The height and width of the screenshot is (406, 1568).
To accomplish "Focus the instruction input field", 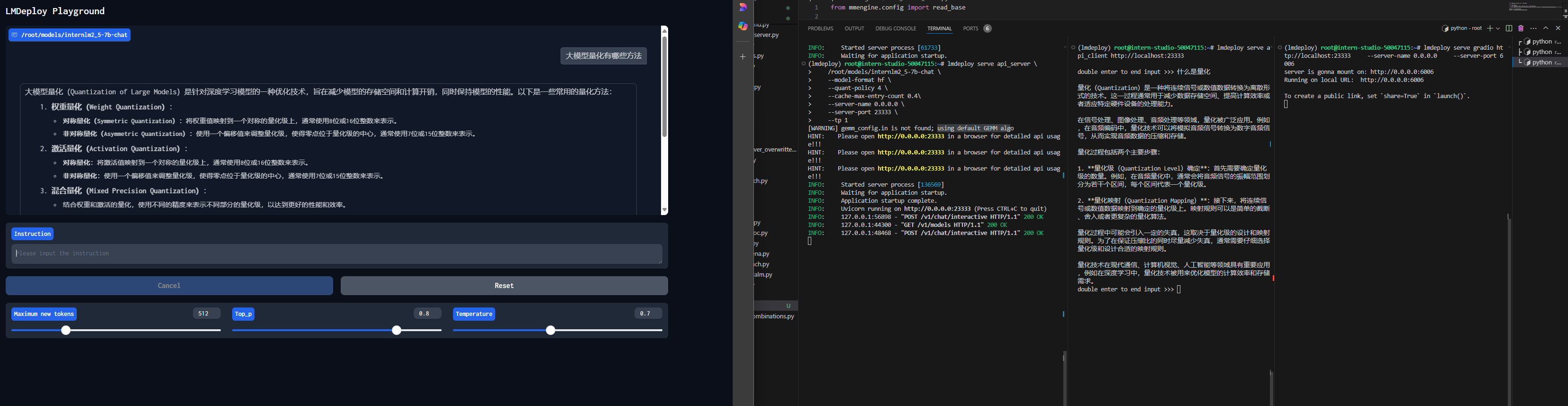I will click(336, 254).
